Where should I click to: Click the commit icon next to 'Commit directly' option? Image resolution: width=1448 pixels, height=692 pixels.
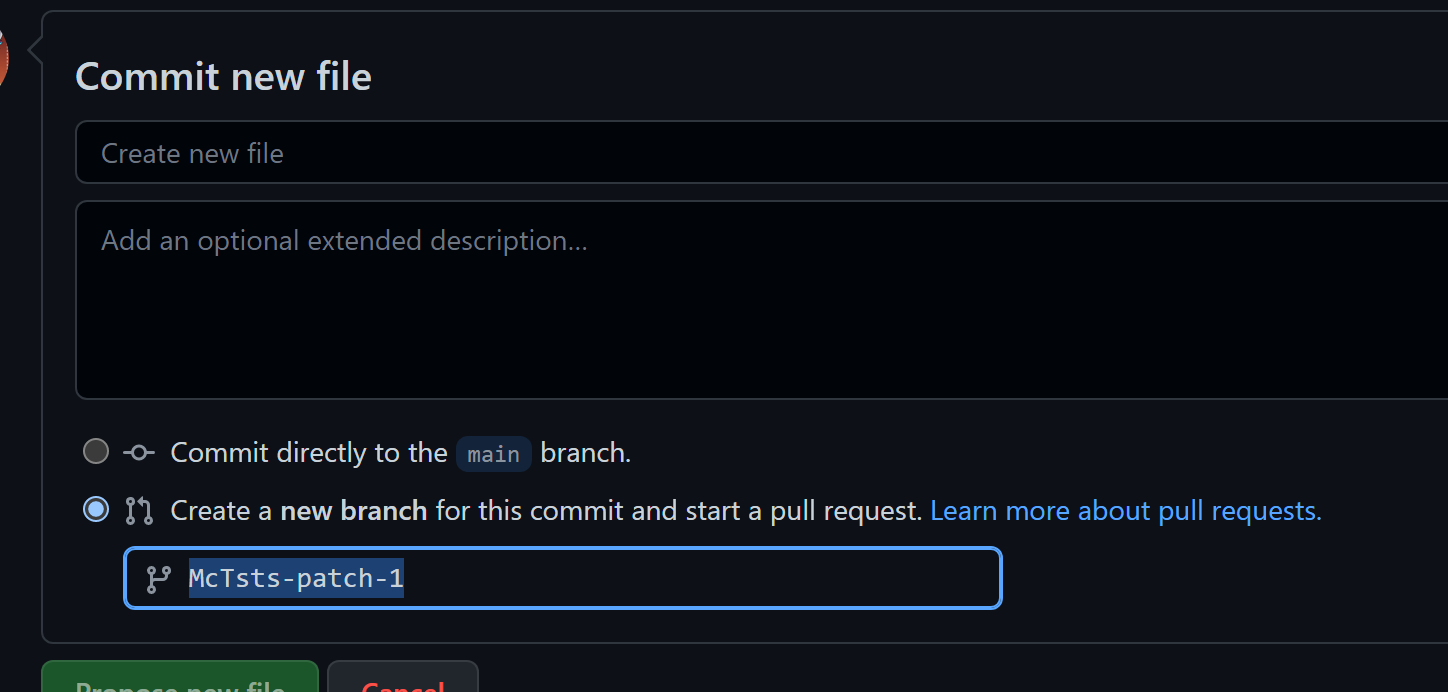(x=138, y=452)
